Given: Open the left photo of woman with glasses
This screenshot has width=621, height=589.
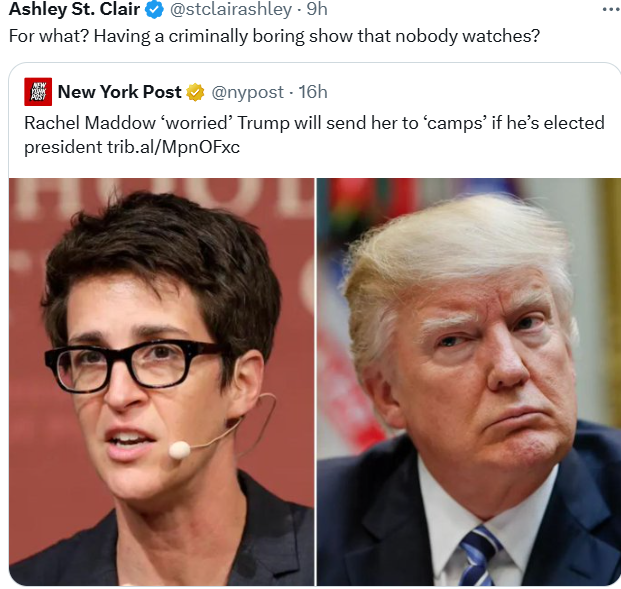Looking at the screenshot, I should (162, 382).
